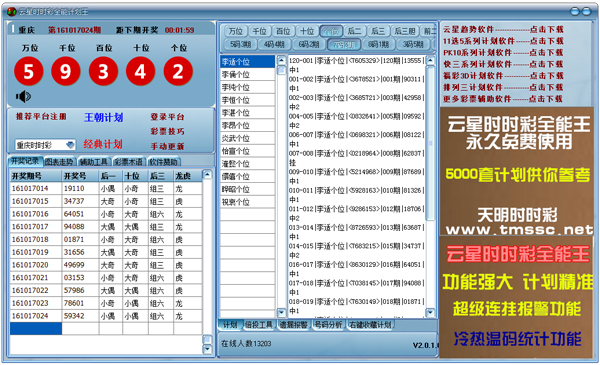Click the 彩票技巧 link

pyautogui.click(x=168, y=131)
